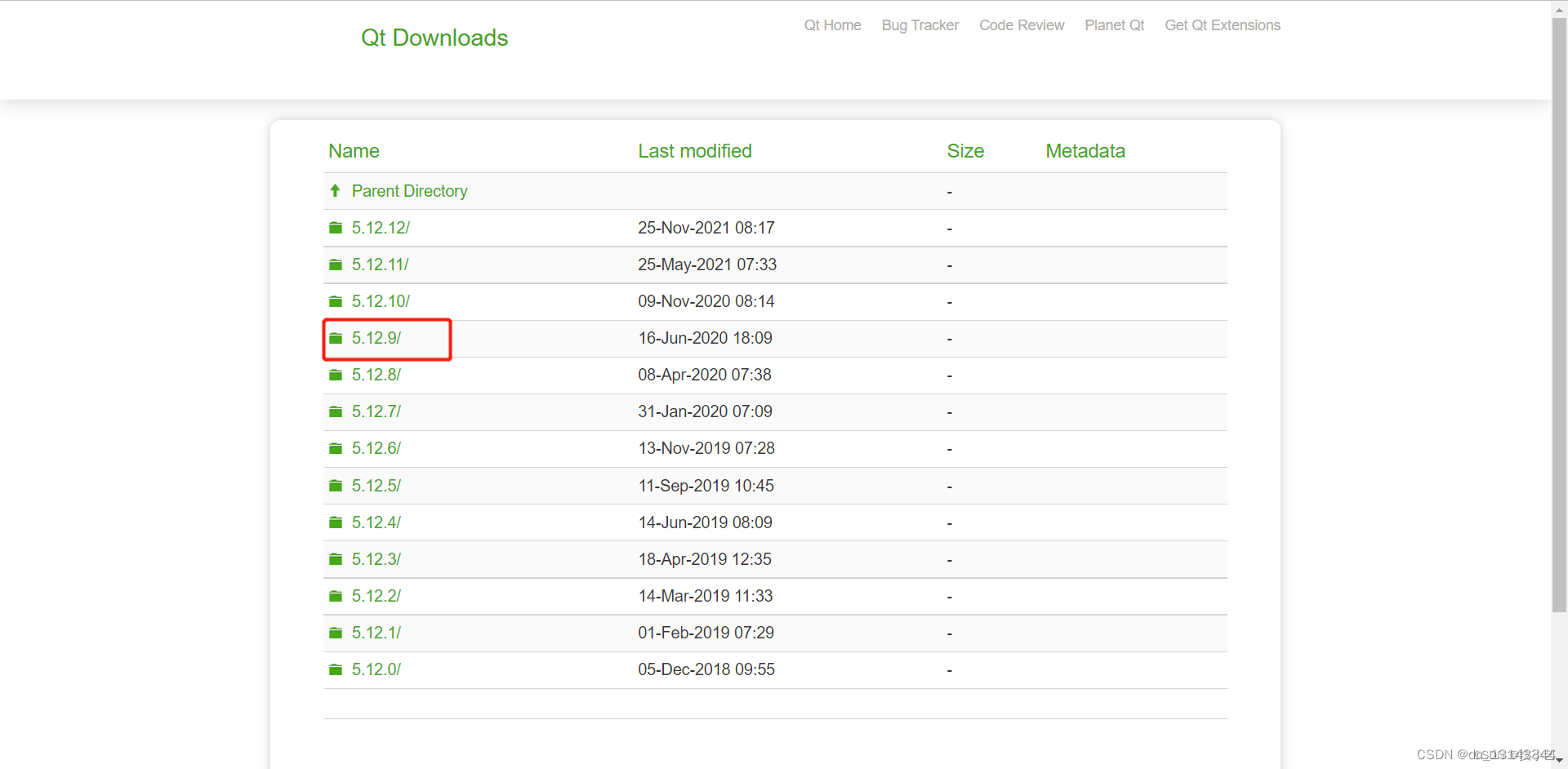Viewport: 1568px width, 769px height.
Task: Select date 14-Jun-2019 08:09
Action: (706, 522)
